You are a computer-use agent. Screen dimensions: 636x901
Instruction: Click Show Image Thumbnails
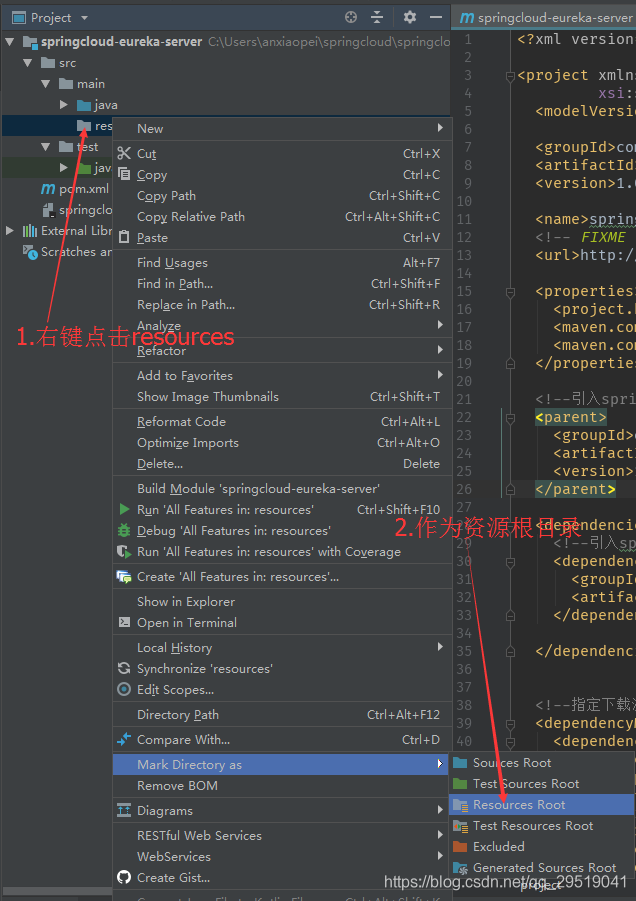283,396
